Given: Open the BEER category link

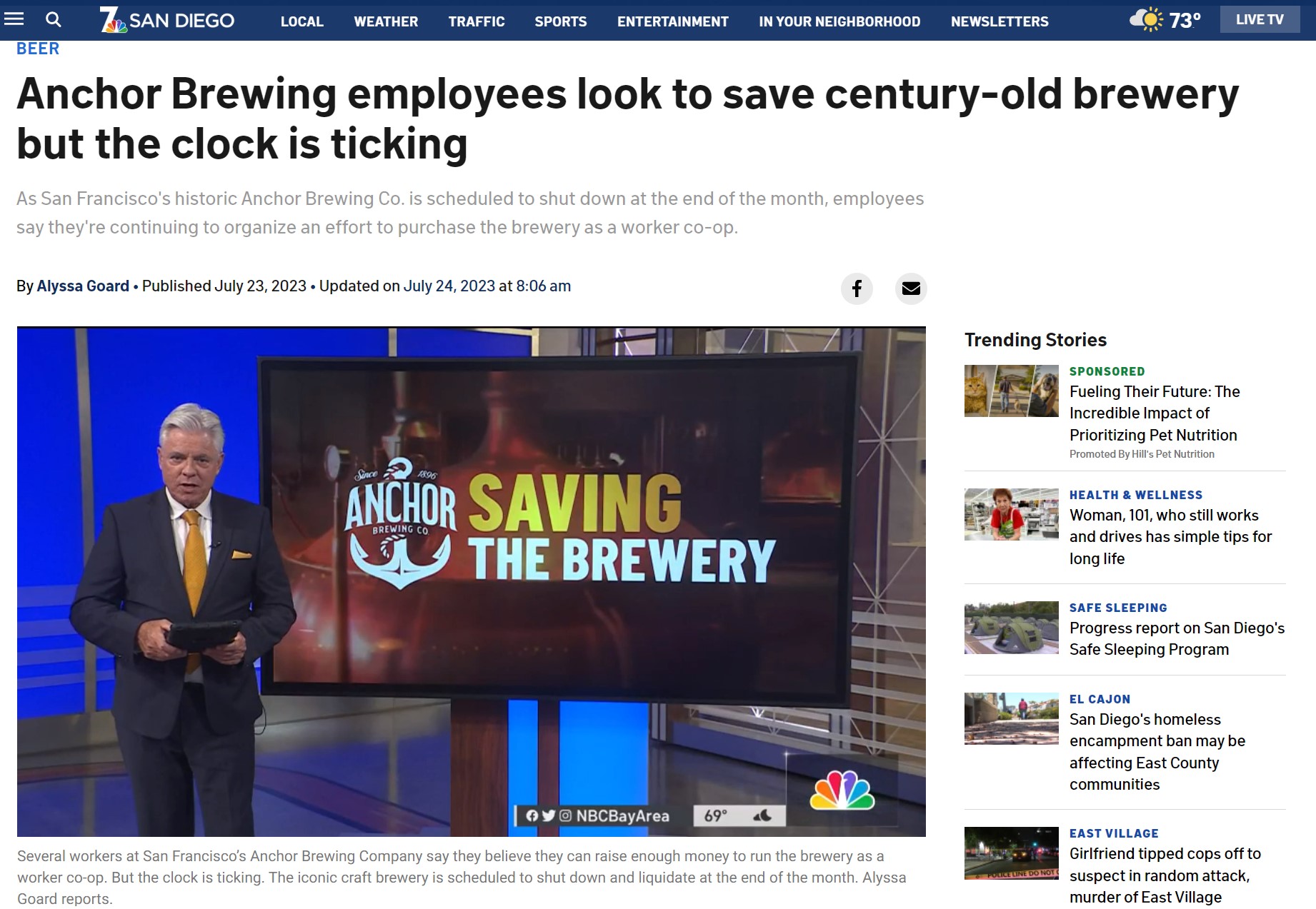Looking at the screenshot, I should (x=38, y=49).
